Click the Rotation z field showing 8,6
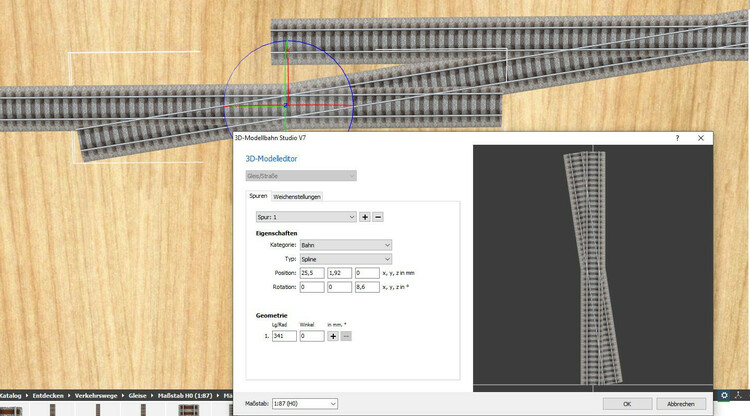Screen dimensions: 750x416 (366, 286)
